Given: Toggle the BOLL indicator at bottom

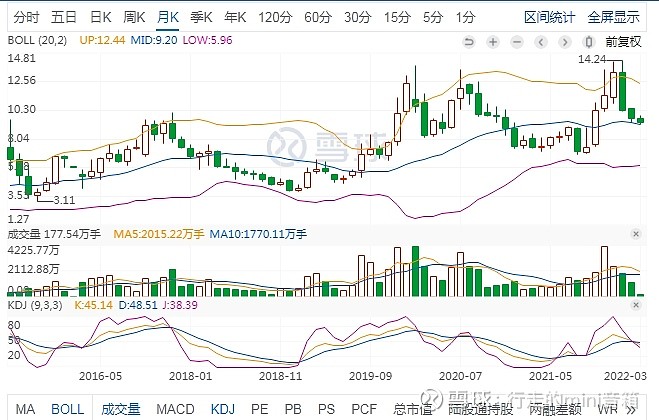Looking at the screenshot, I should tap(68, 409).
